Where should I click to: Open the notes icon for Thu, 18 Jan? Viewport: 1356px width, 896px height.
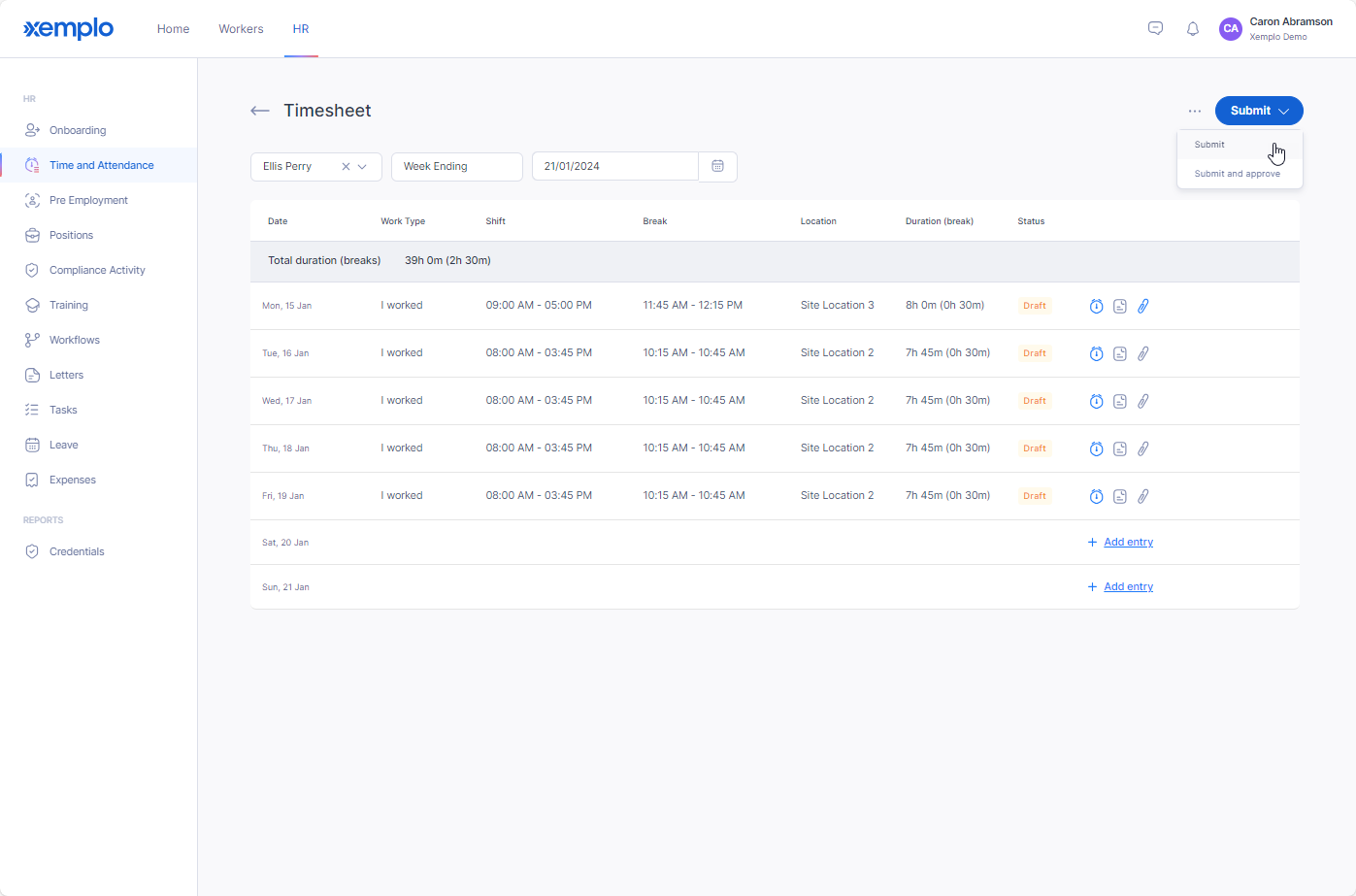(1120, 448)
